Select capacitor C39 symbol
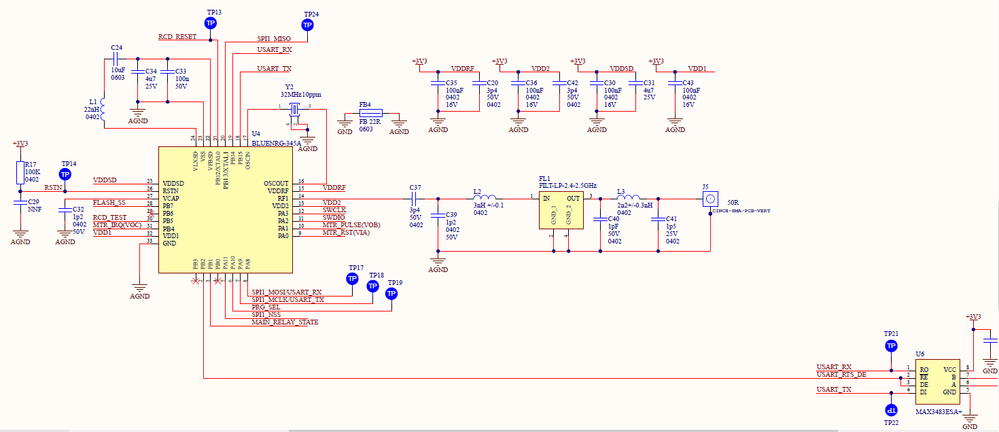Screen dimensions: 999x432 point(438,216)
